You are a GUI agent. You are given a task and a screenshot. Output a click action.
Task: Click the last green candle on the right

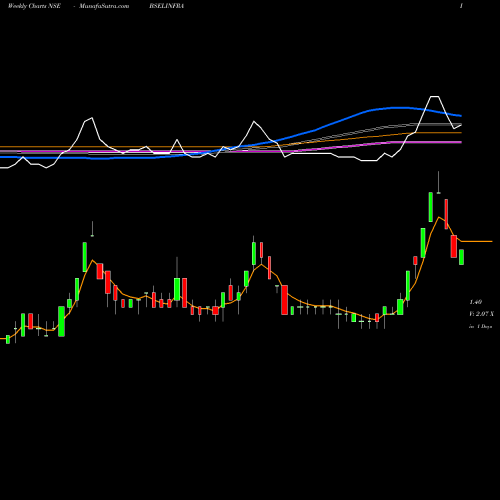(x=461, y=257)
